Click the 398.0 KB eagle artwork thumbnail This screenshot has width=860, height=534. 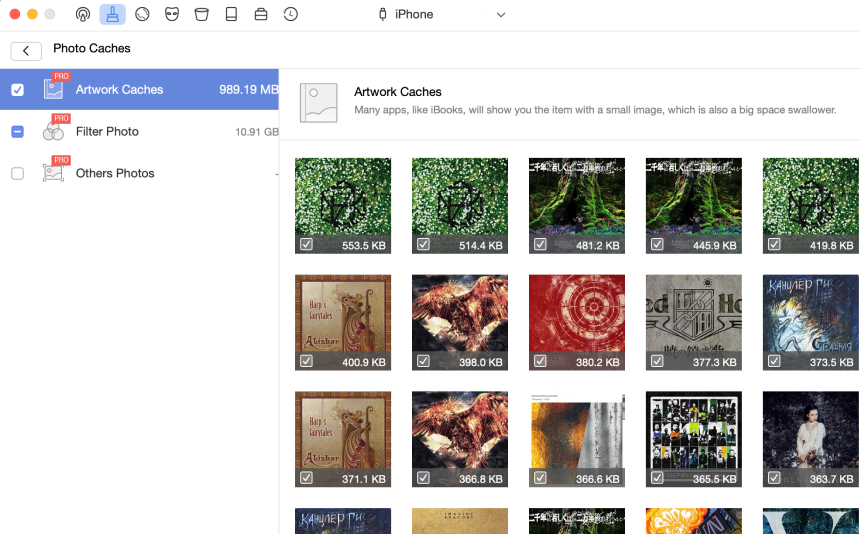pyautogui.click(x=460, y=315)
